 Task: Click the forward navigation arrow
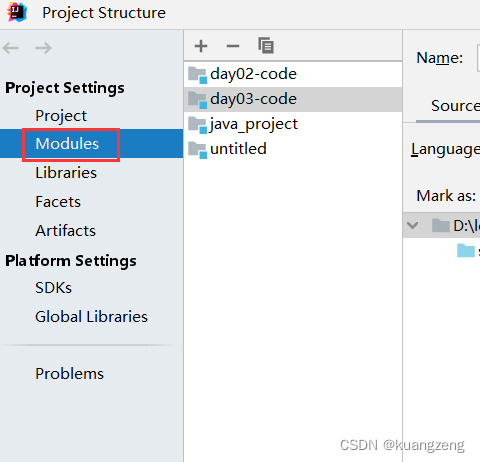coord(43,48)
